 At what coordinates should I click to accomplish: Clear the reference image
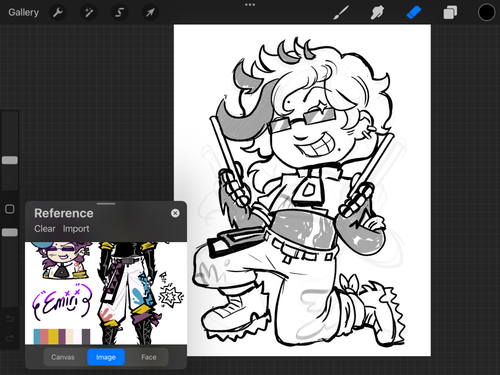45,229
